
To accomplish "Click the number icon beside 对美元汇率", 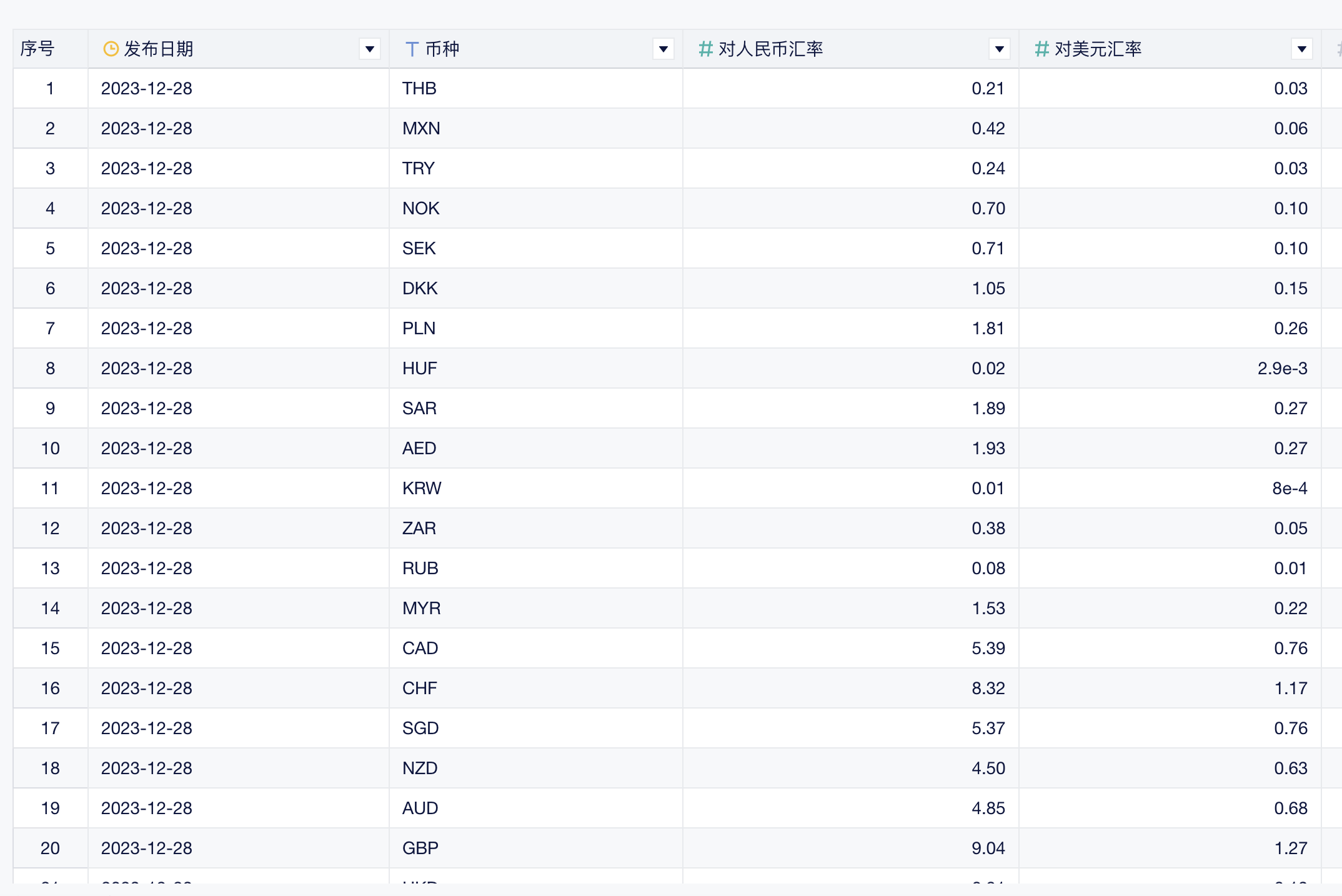I will point(1040,48).
